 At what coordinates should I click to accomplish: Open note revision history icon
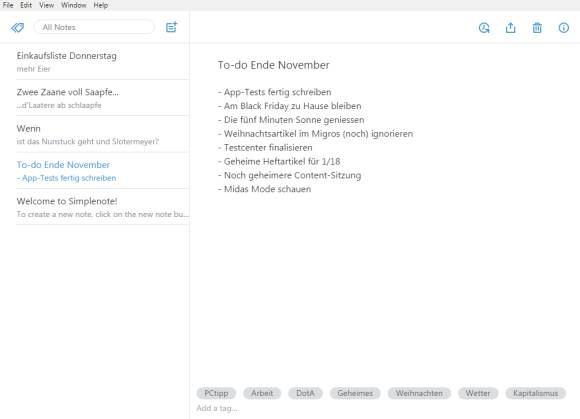[484, 28]
